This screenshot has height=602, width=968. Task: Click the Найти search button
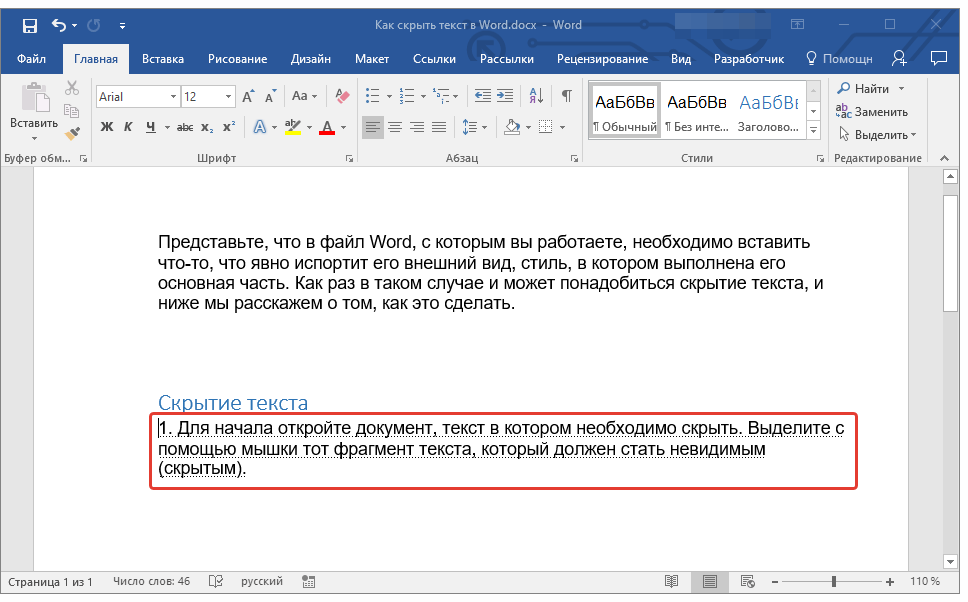[864, 88]
